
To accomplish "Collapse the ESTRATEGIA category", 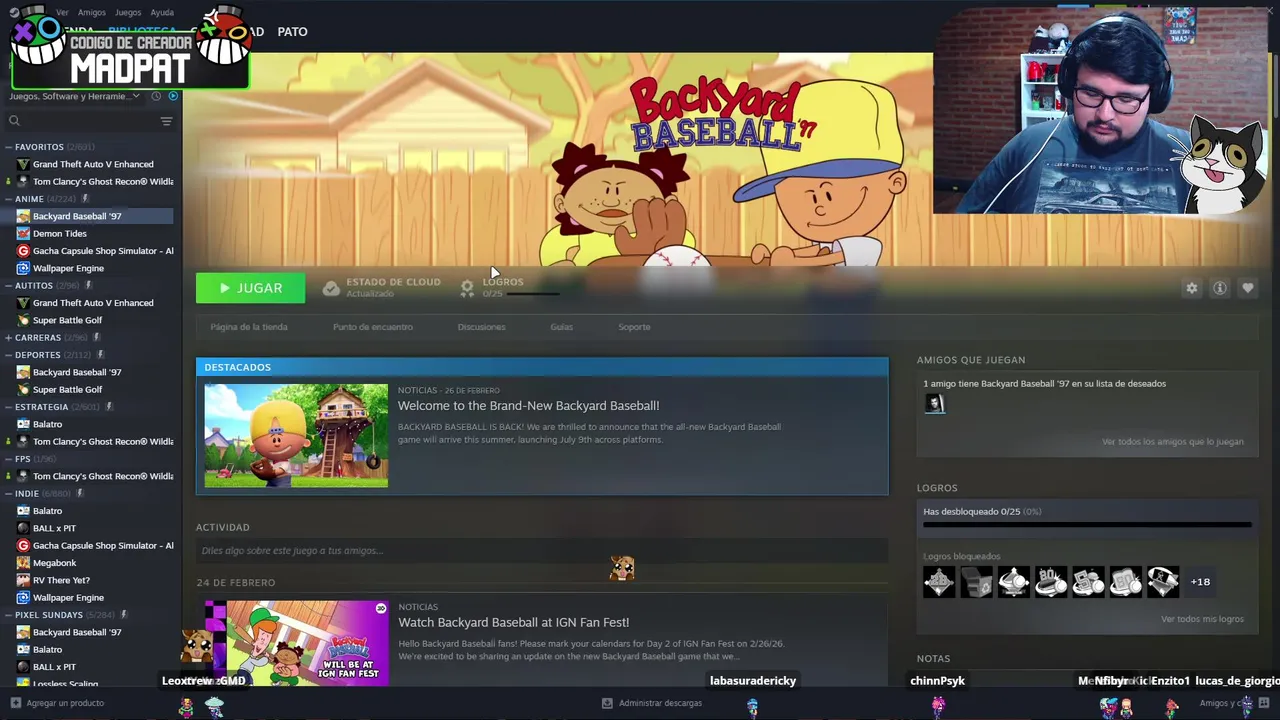I will coord(9,407).
